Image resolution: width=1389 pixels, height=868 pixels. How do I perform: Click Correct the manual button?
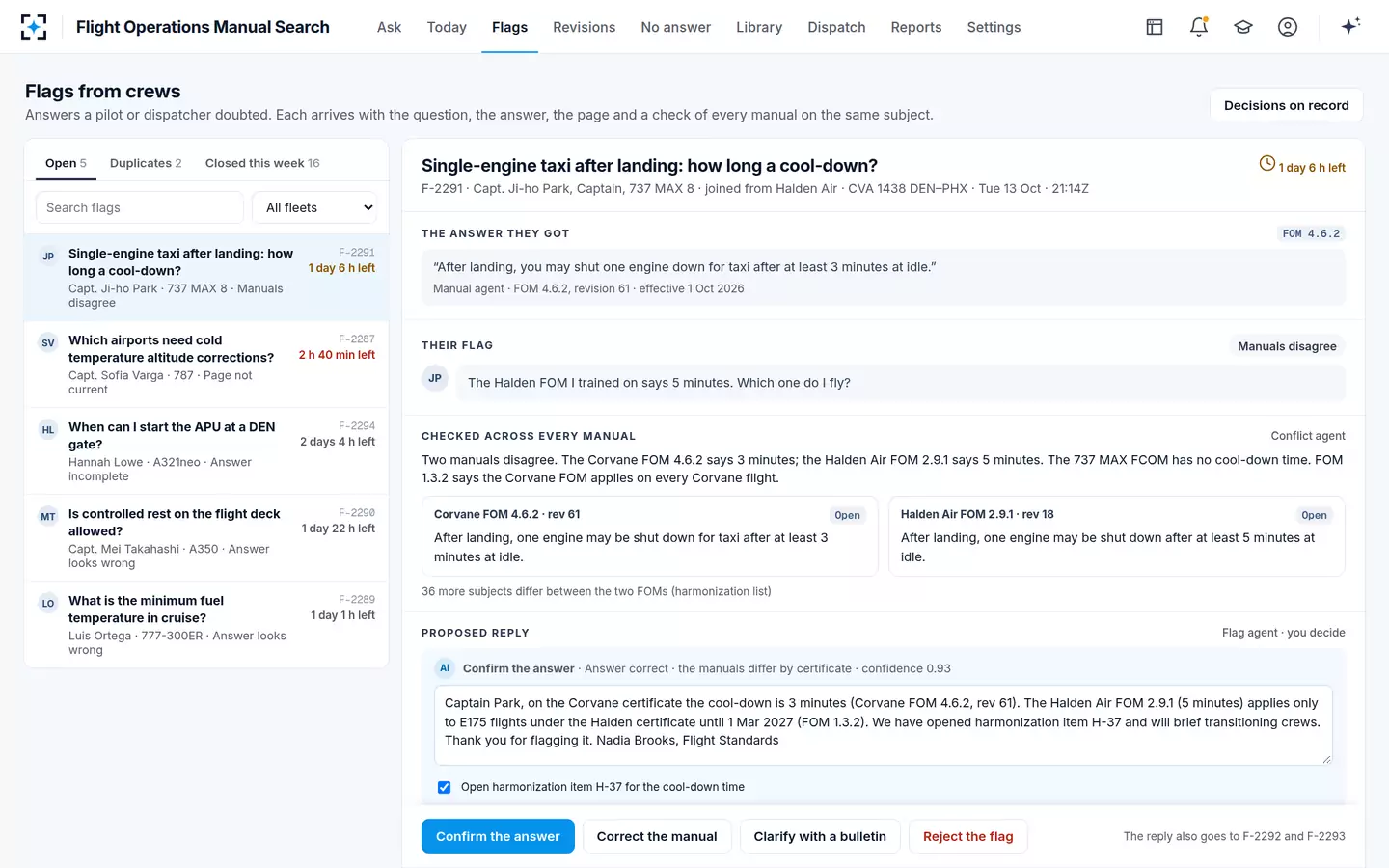[x=657, y=836]
